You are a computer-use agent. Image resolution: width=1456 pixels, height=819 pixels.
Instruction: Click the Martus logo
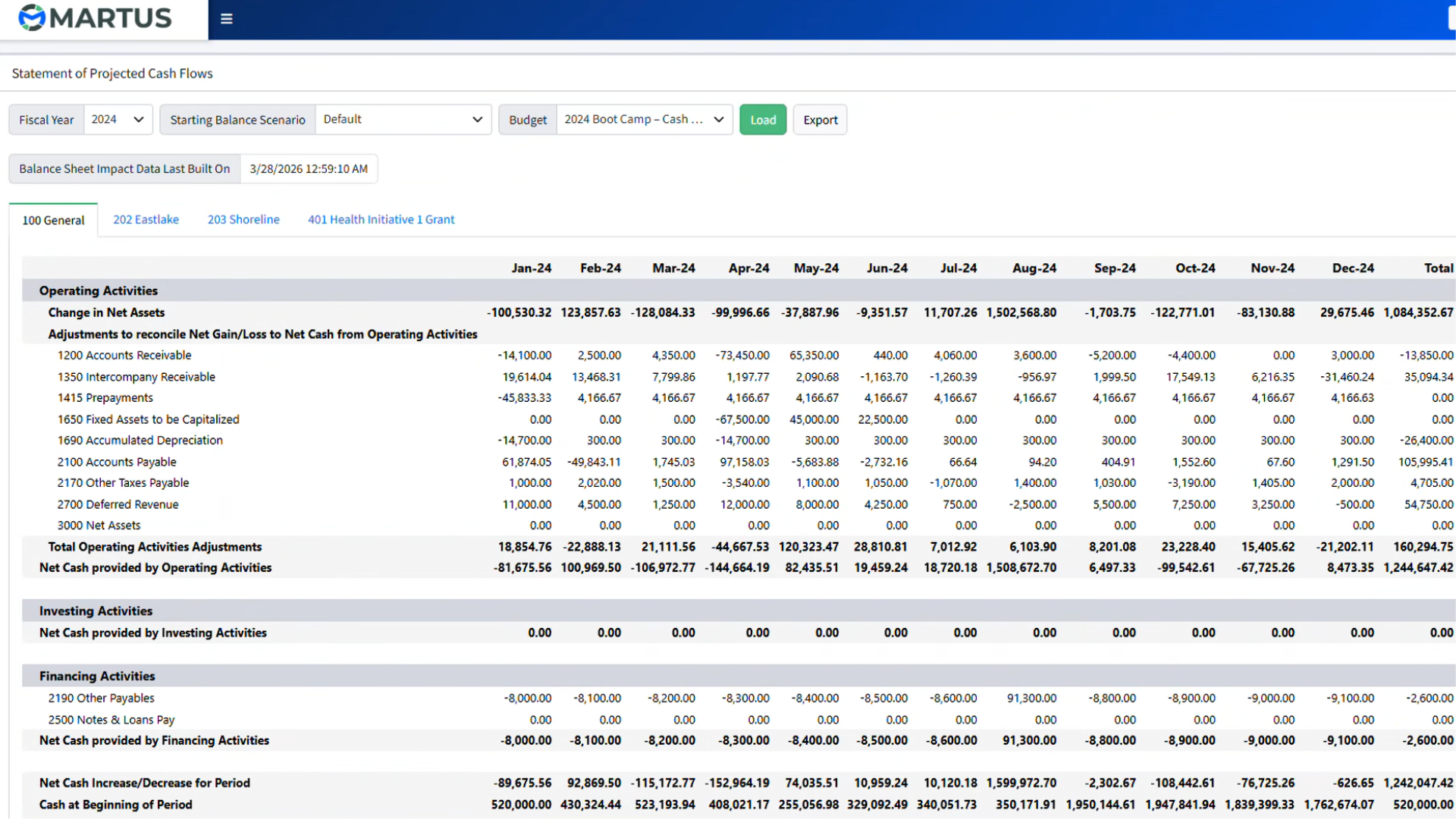pyautogui.click(x=96, y=17)
